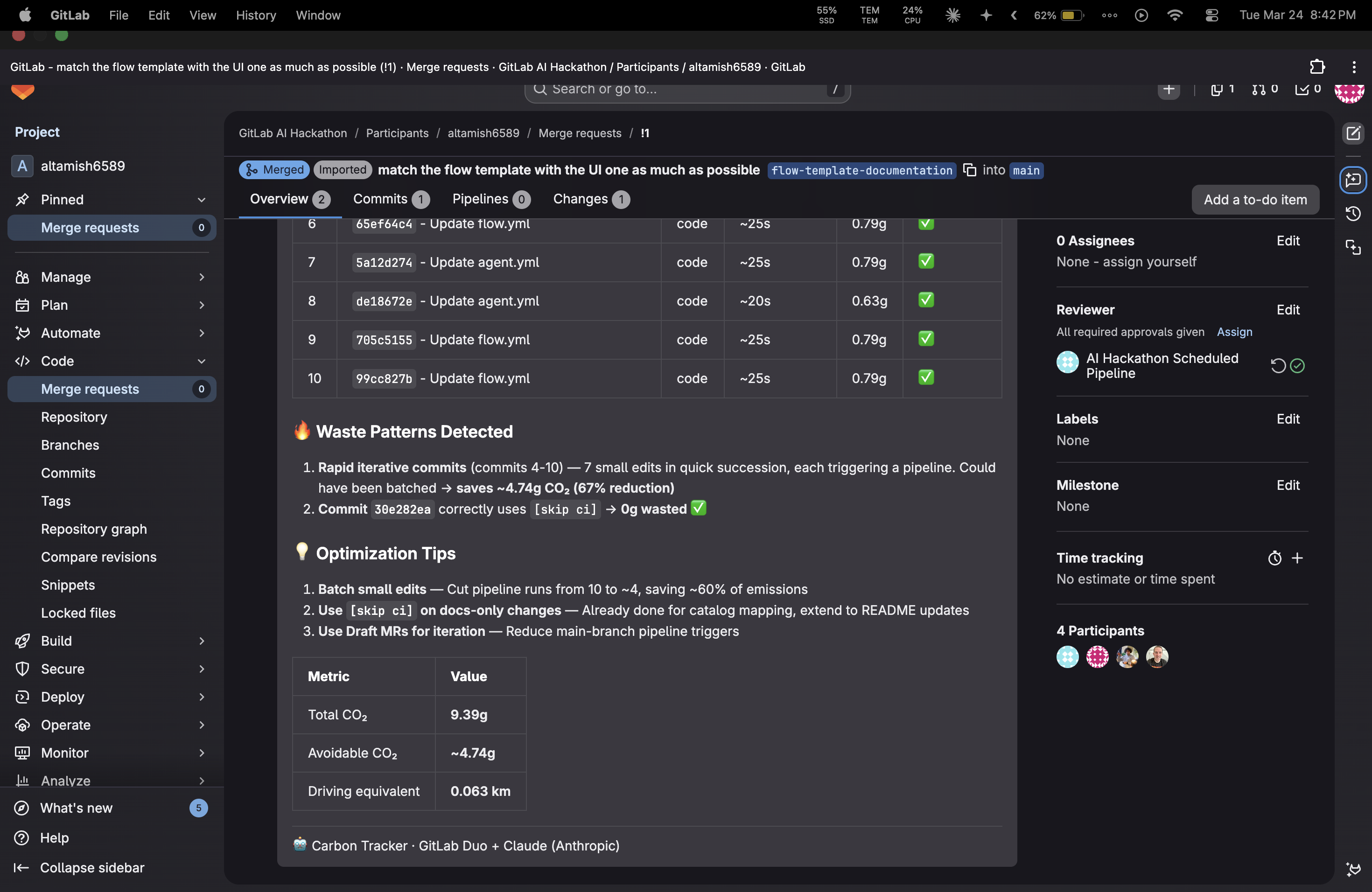Click Add a to-do item button
The width and height of the screenshot is (1372, 892).
pyautogui.click(x=1254, y=200)
